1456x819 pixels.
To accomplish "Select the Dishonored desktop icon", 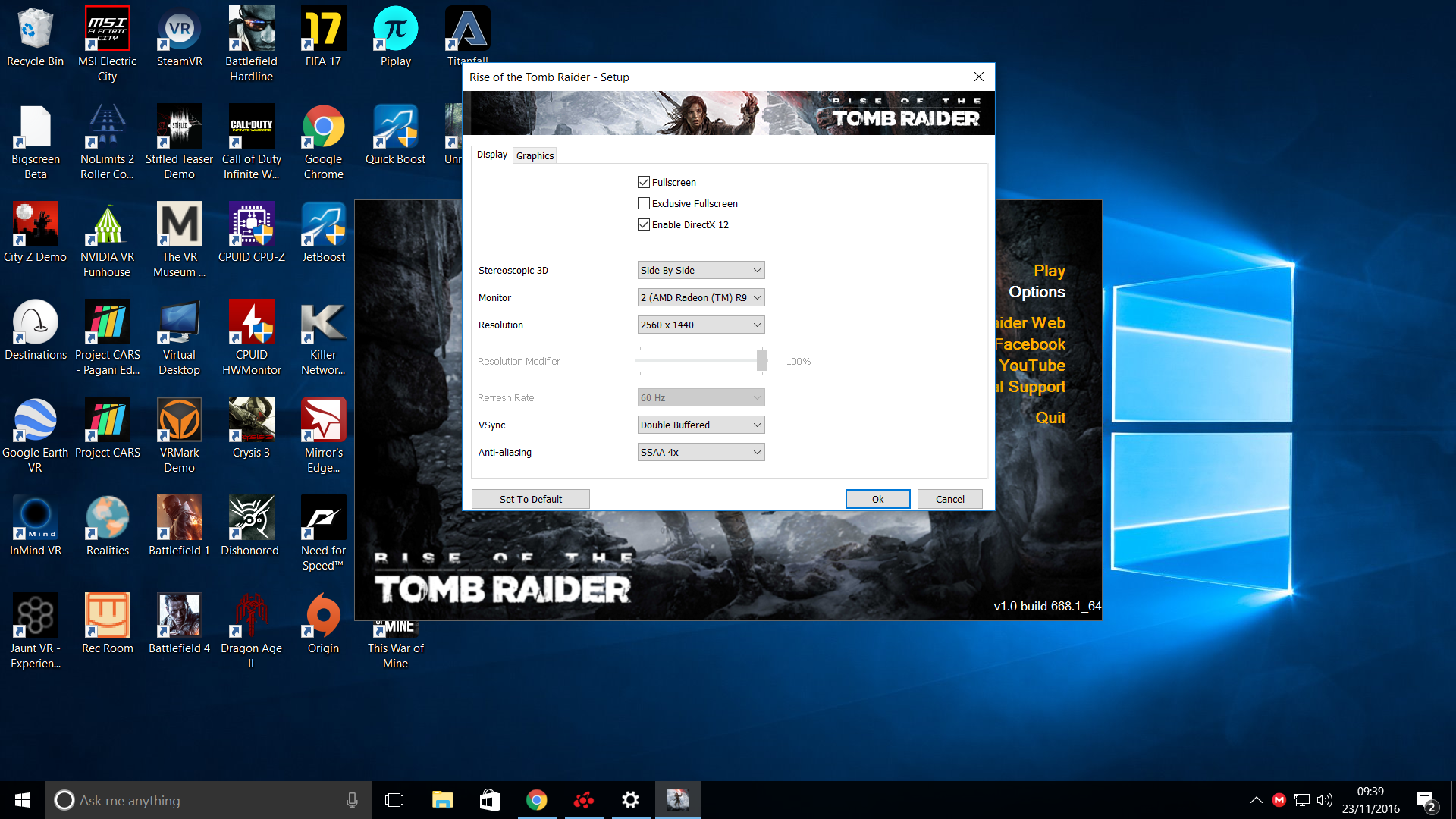I will pyautogui.click(x=251, y=526).
